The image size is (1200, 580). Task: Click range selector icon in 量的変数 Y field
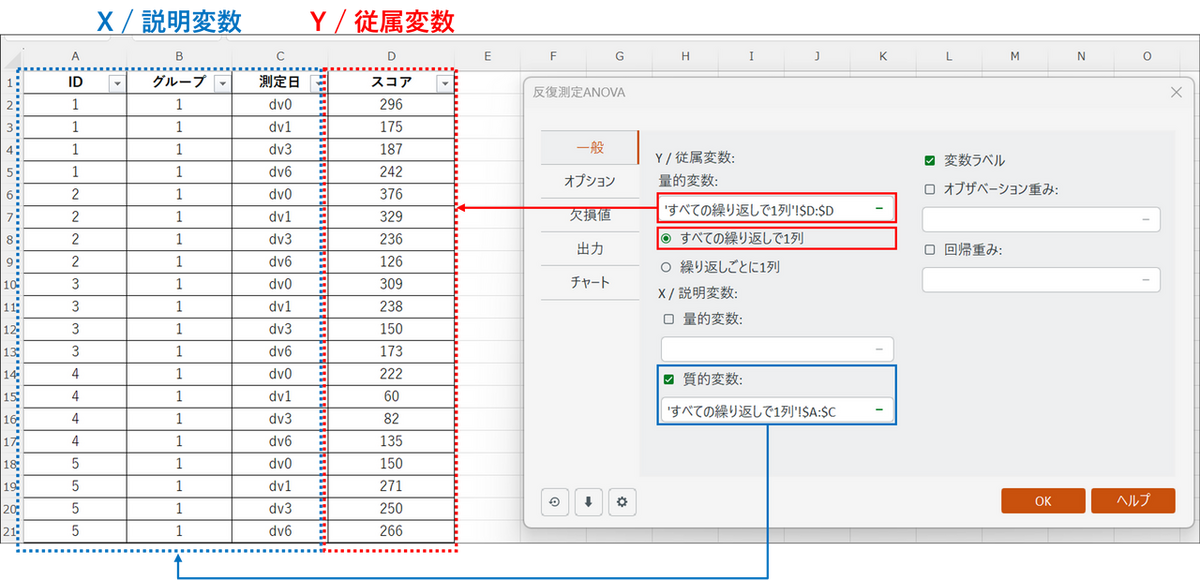[879, 209]
